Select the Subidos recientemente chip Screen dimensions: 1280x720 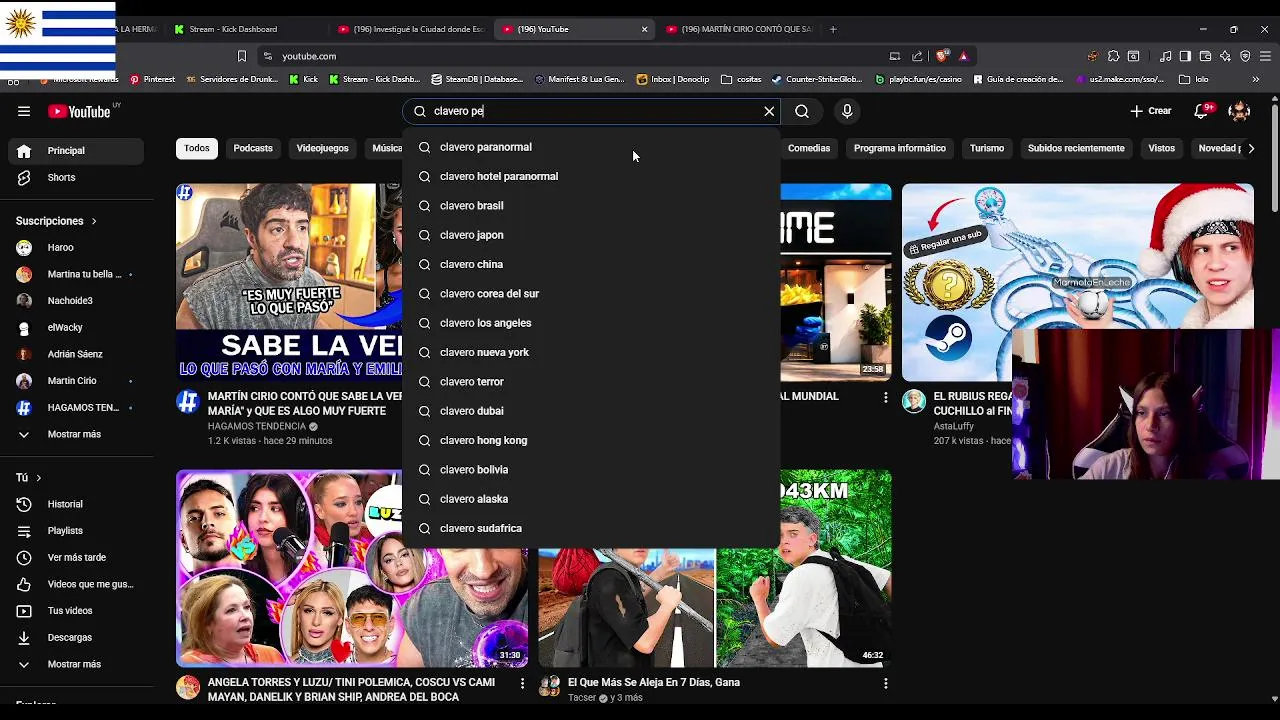(x=1076, y=148)
